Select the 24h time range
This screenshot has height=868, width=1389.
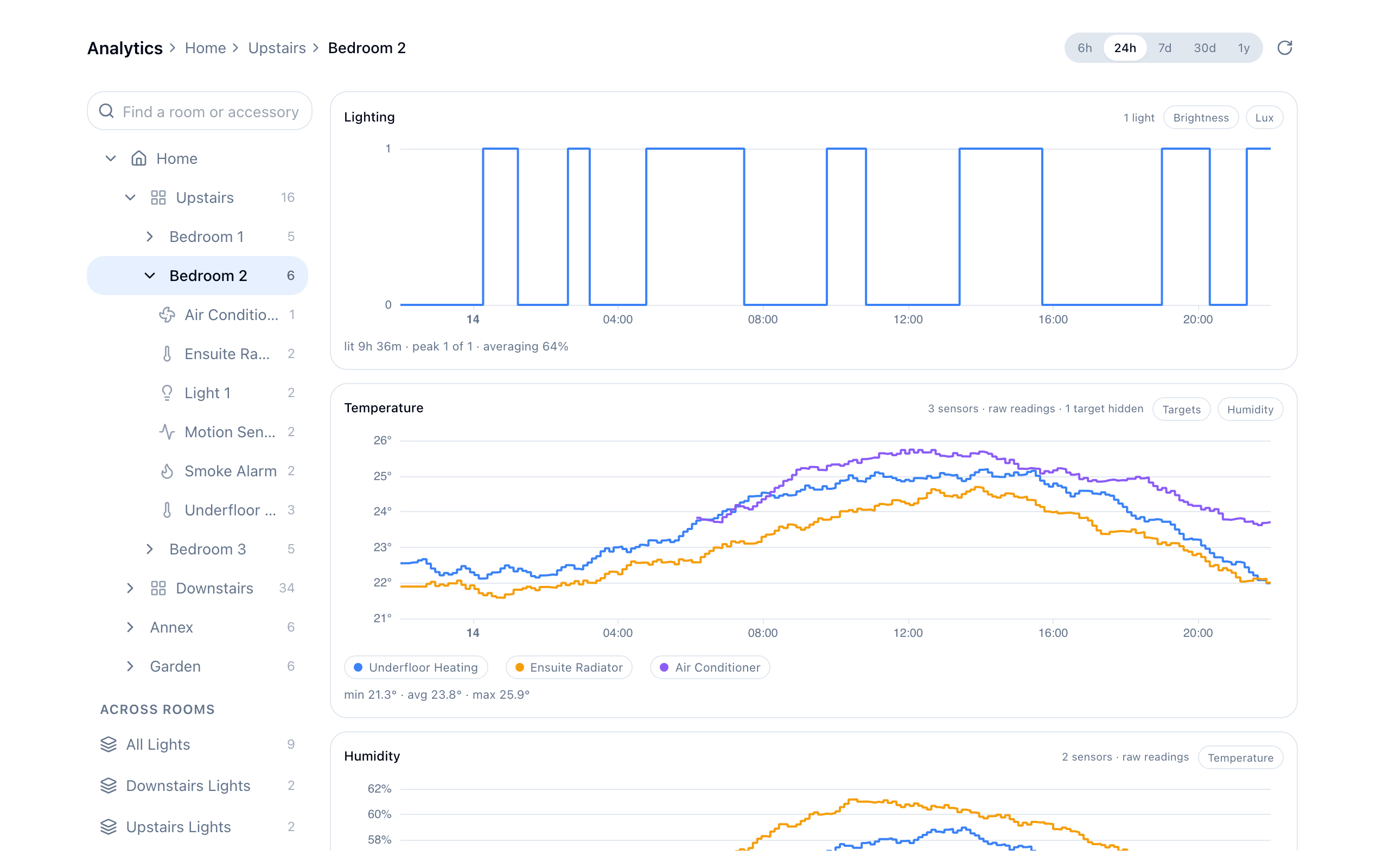(1125, 48)
